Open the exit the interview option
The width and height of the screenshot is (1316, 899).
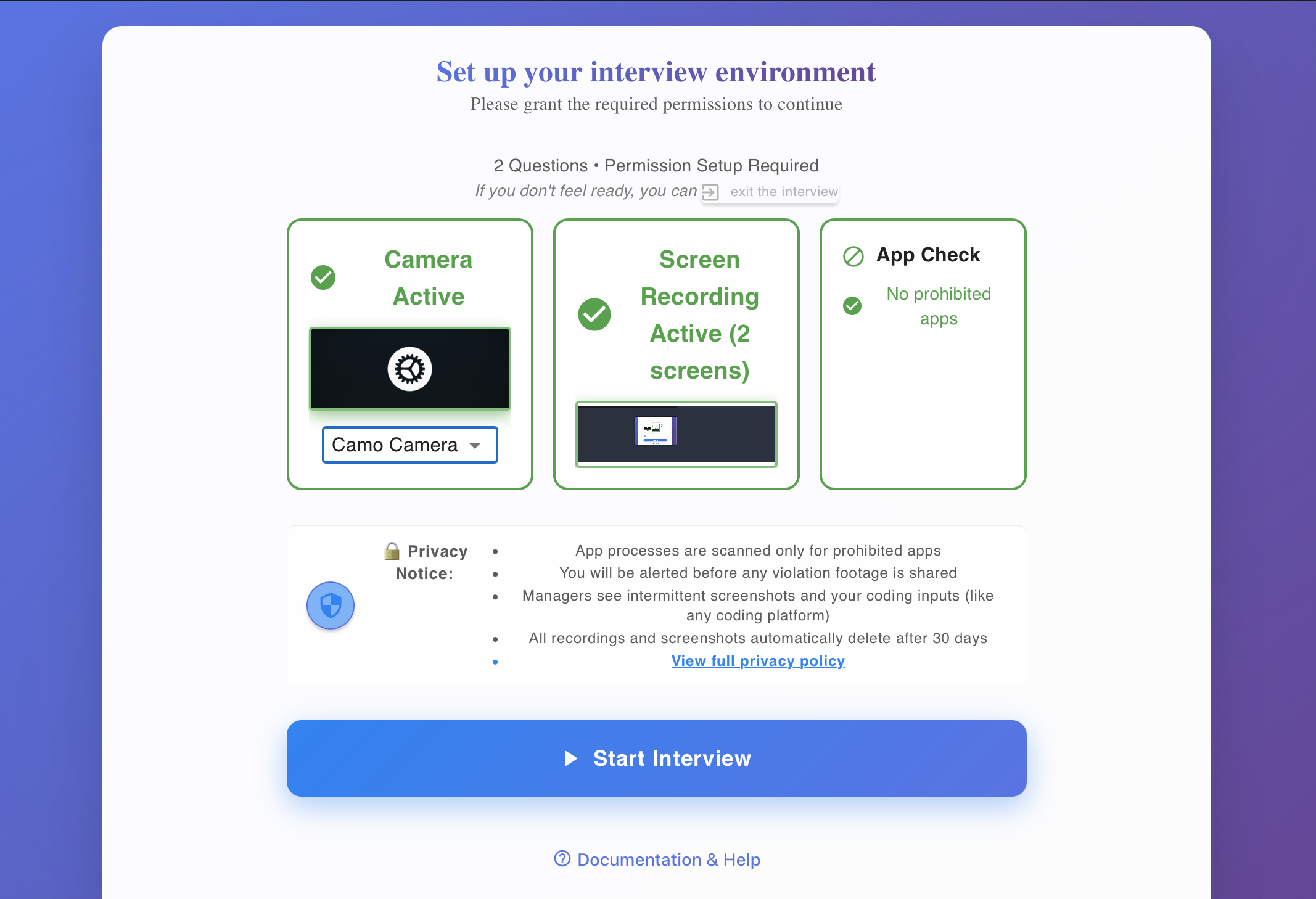click(x=783, y=192)
